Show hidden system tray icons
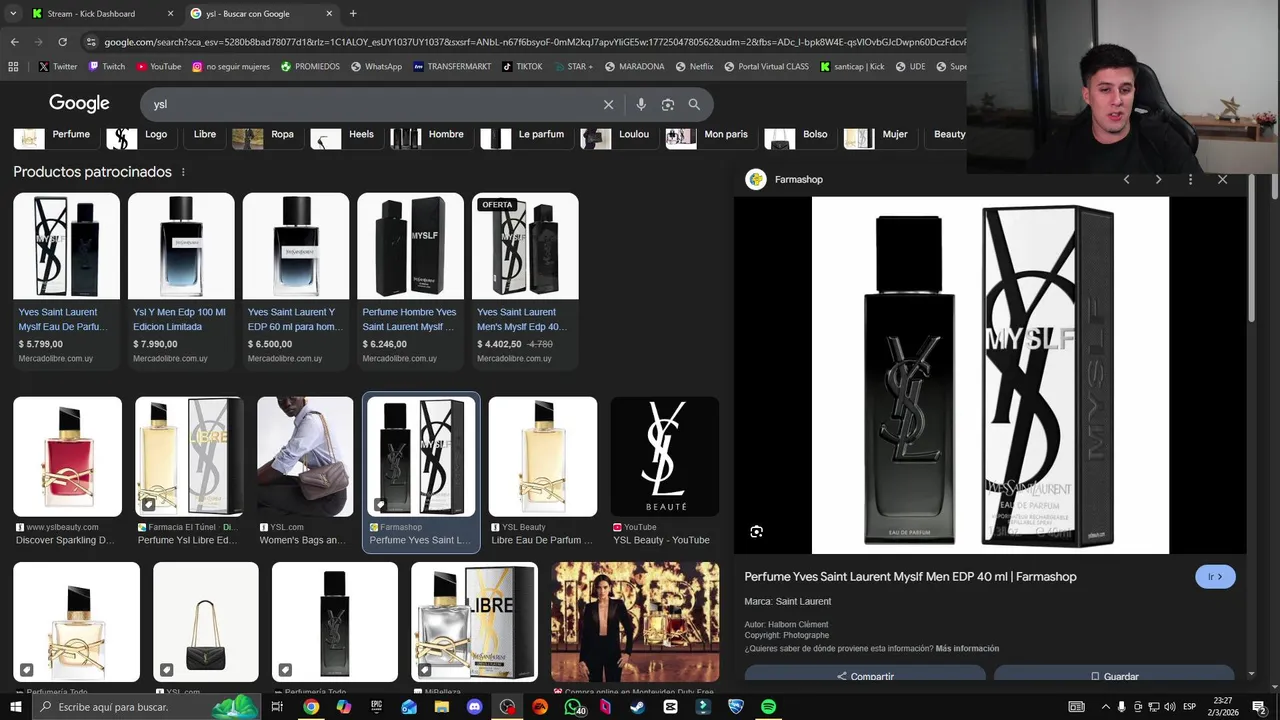Screen dimensions: 1280x720 coord(1105,707)
